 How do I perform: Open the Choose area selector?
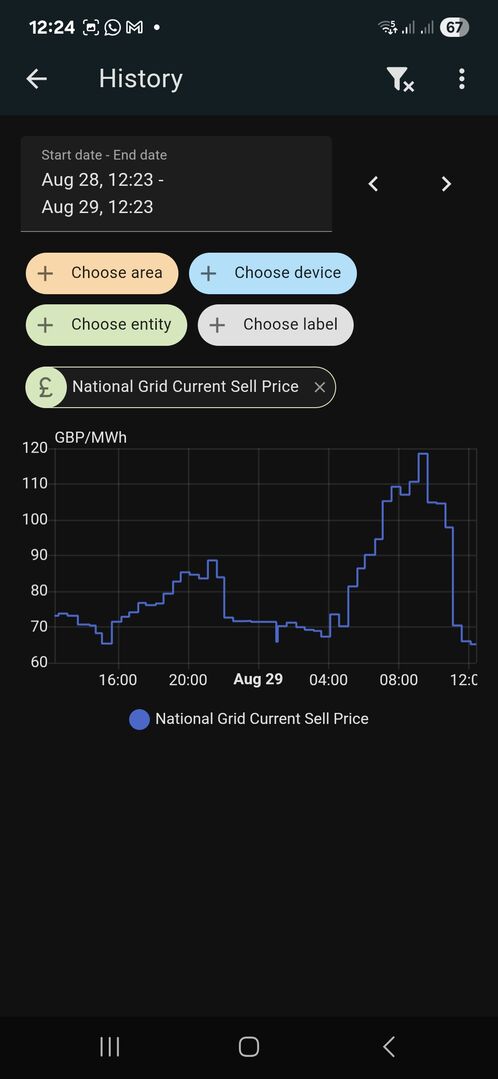pyautogui.click(x=102, y=273)
